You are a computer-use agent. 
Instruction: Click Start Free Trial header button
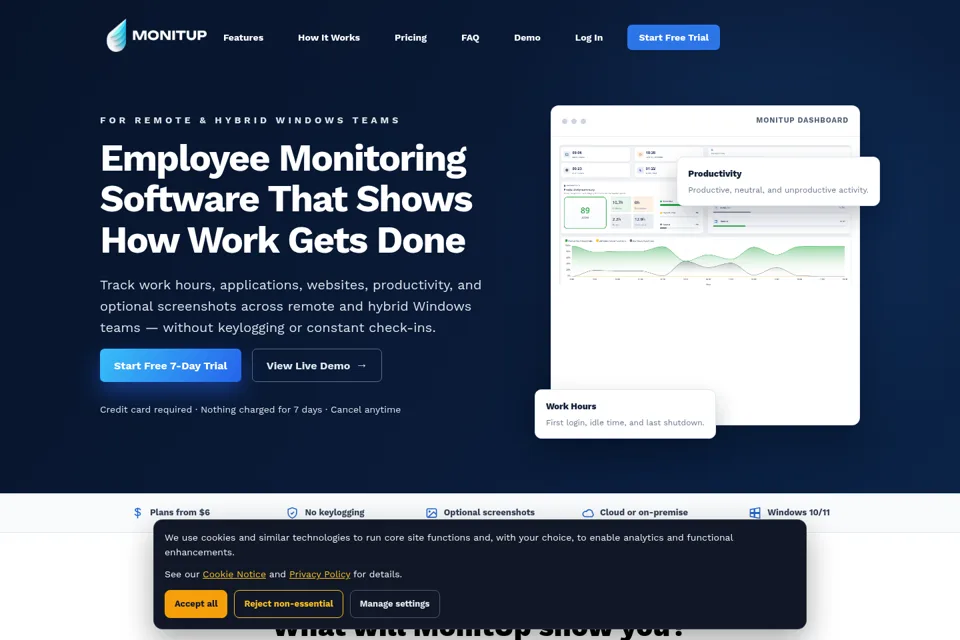673,37
